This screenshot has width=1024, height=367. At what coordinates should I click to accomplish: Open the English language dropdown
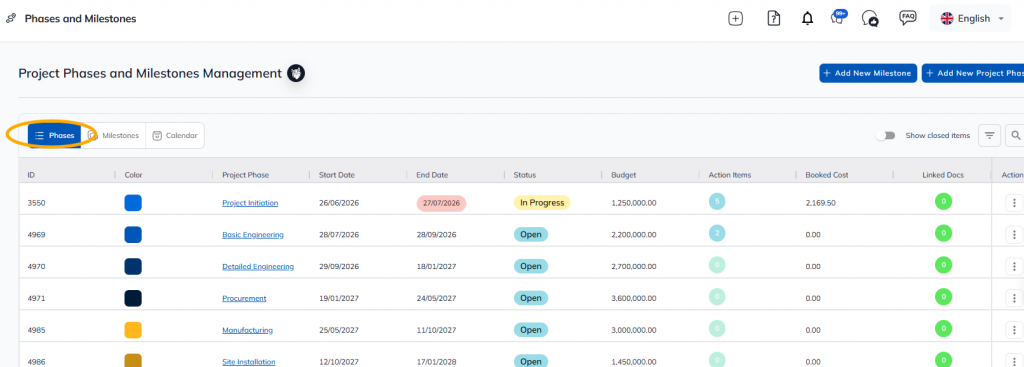click(x=971, y=18)
